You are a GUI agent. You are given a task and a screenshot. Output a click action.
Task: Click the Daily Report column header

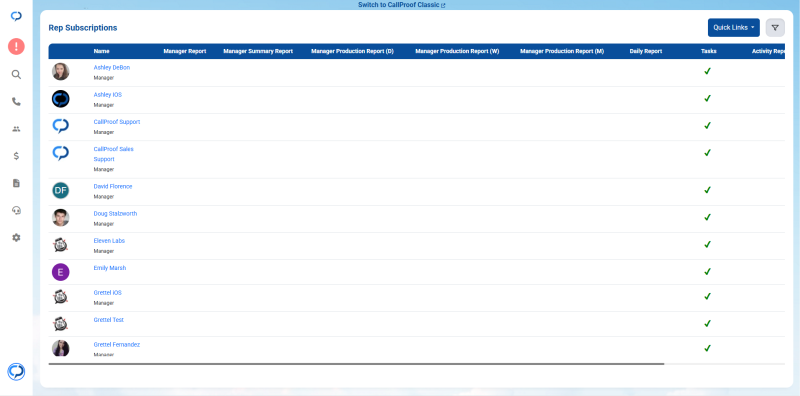[646, 52]
